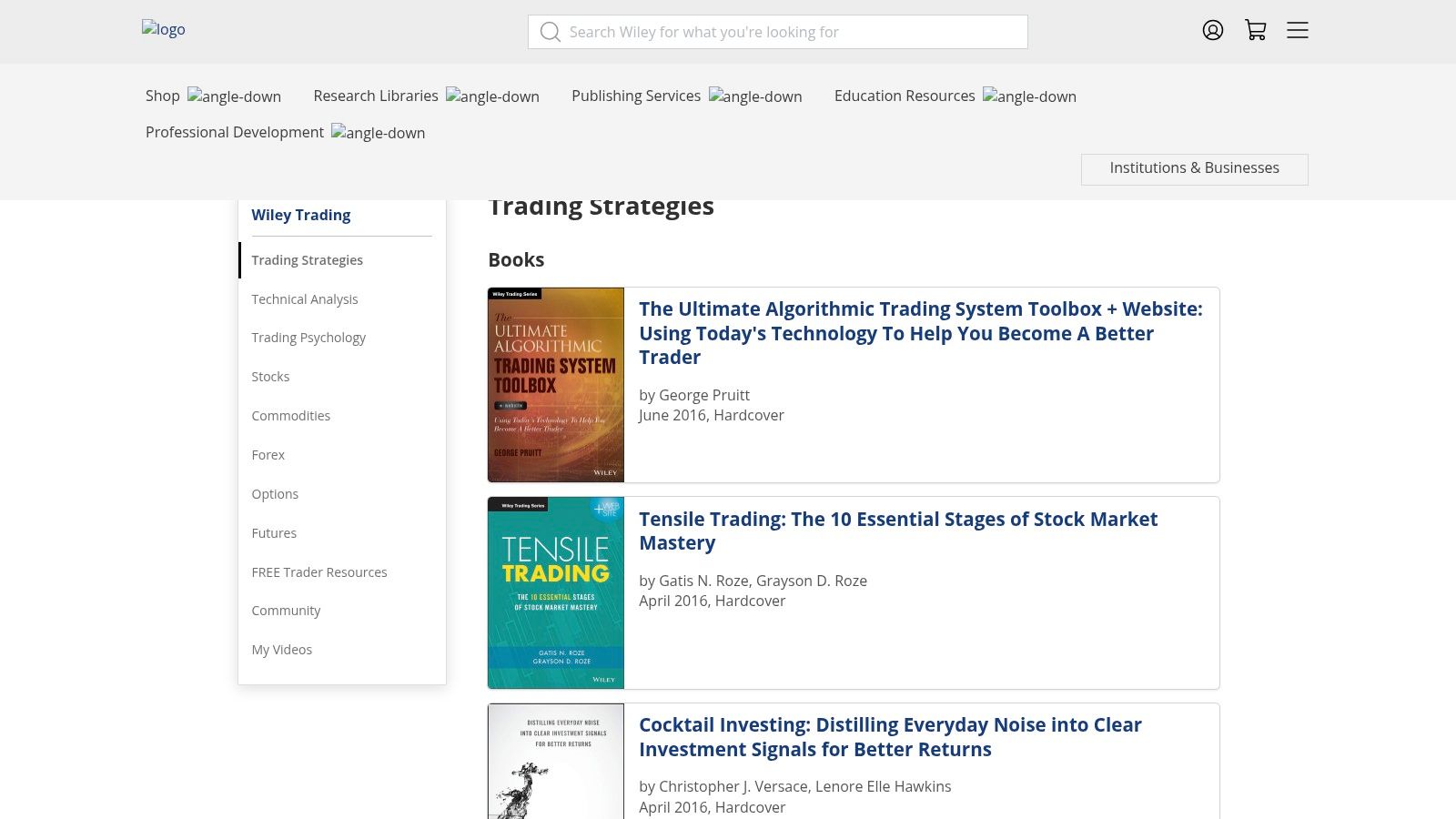
Task: Open My Videos sidebar link
Action: point(282,650)
